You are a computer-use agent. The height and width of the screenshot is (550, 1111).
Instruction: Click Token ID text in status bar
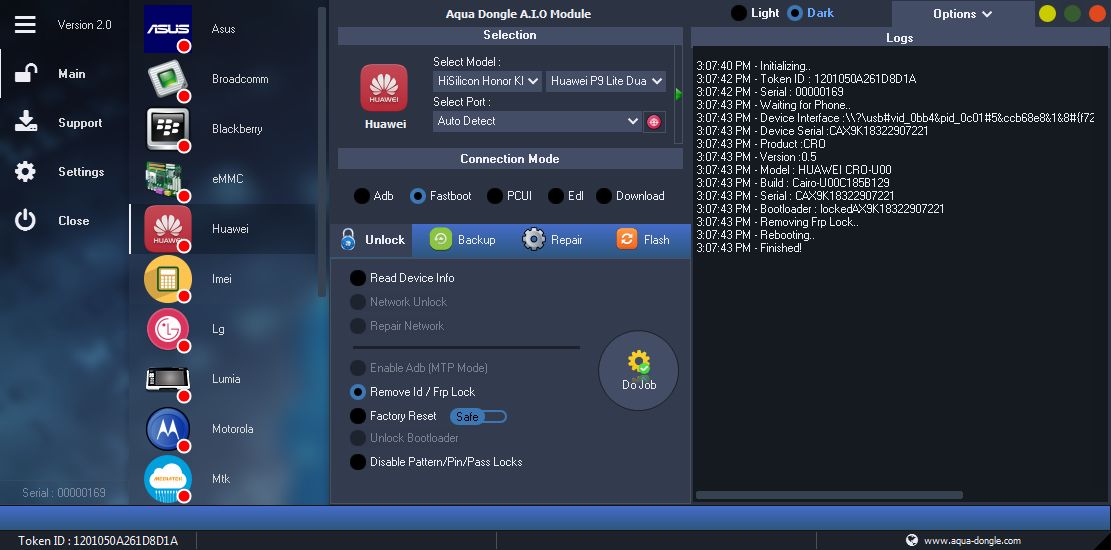tap(98, 541)
